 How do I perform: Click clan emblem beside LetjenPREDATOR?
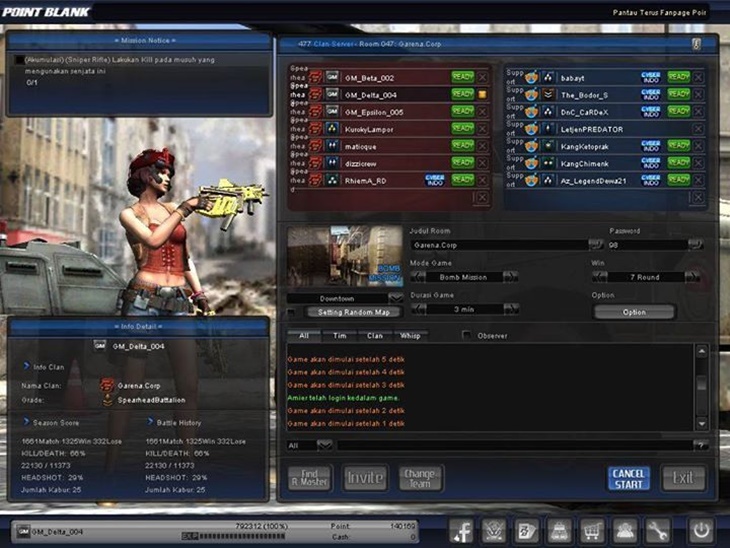click(x=531, y=129)
